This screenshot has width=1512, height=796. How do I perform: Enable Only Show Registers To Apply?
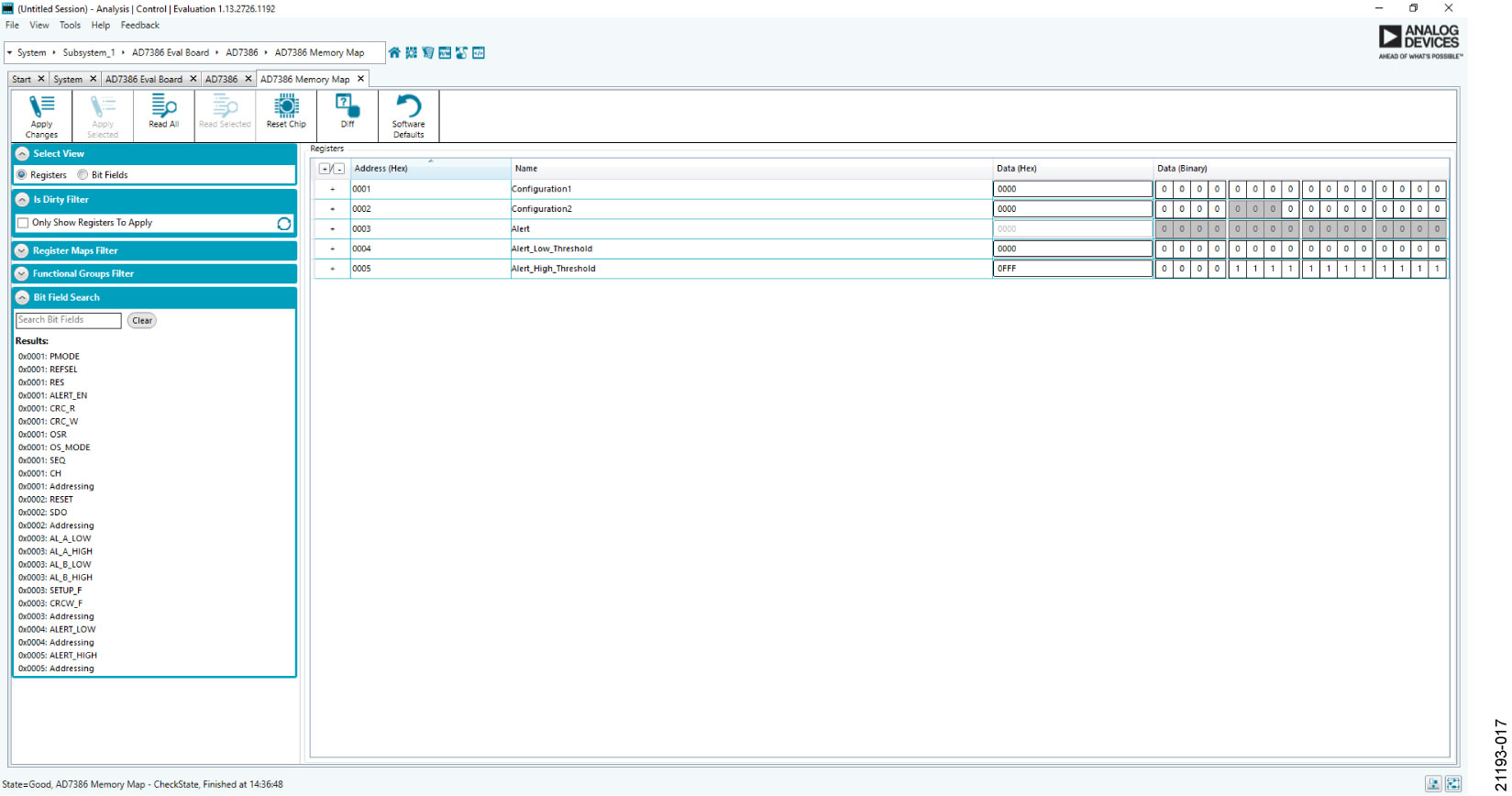(23, 223)
